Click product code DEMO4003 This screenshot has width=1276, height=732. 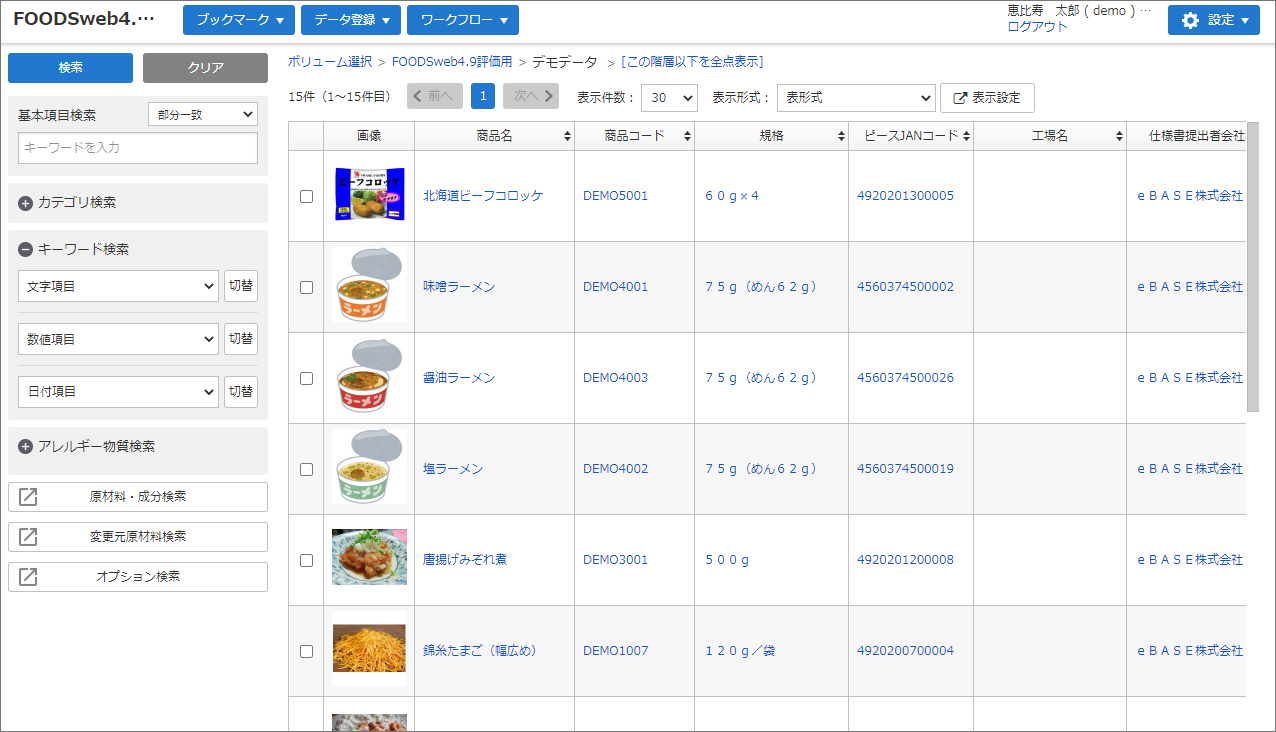pyautogui.click(x=615, y=378)
